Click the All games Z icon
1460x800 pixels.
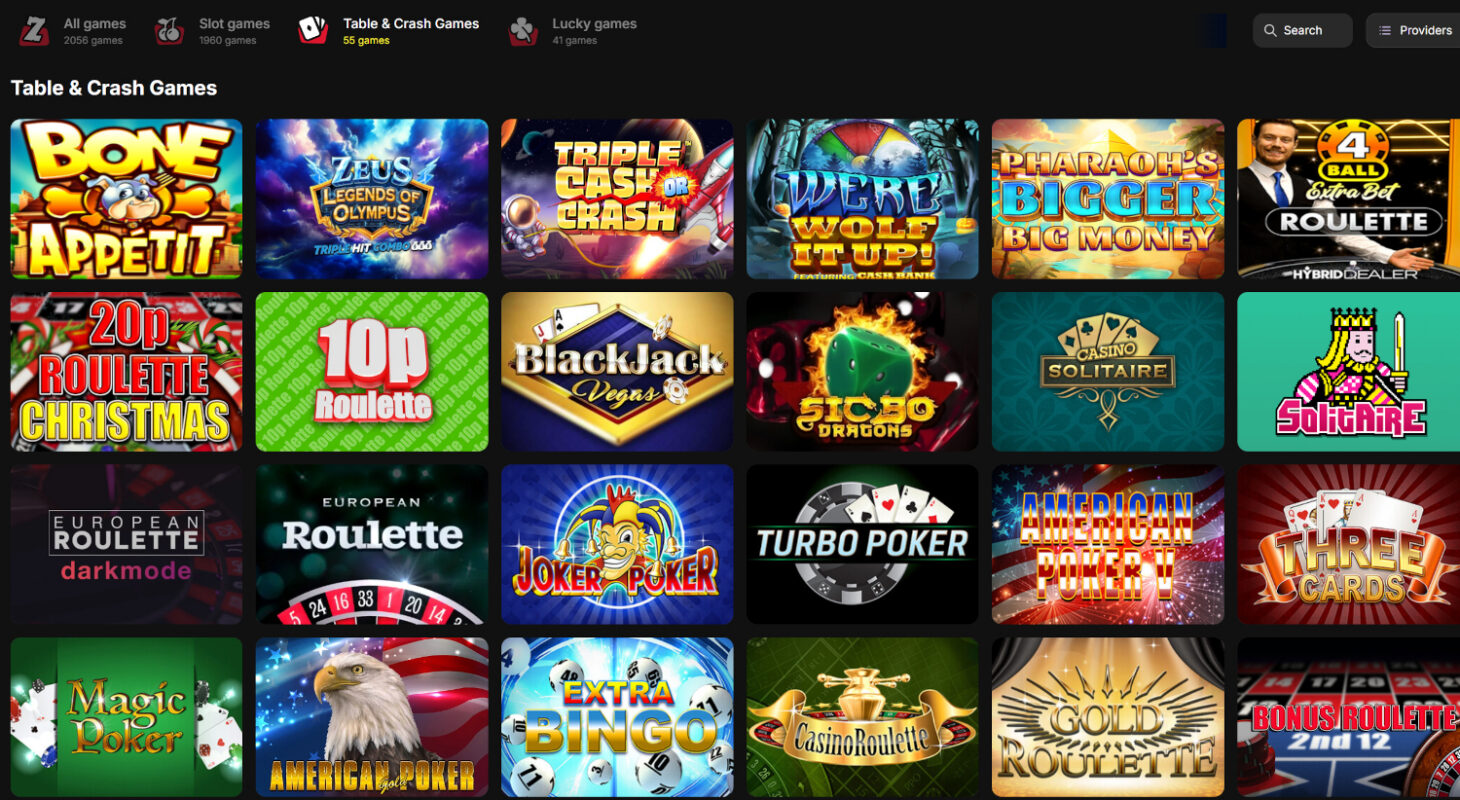34,31
